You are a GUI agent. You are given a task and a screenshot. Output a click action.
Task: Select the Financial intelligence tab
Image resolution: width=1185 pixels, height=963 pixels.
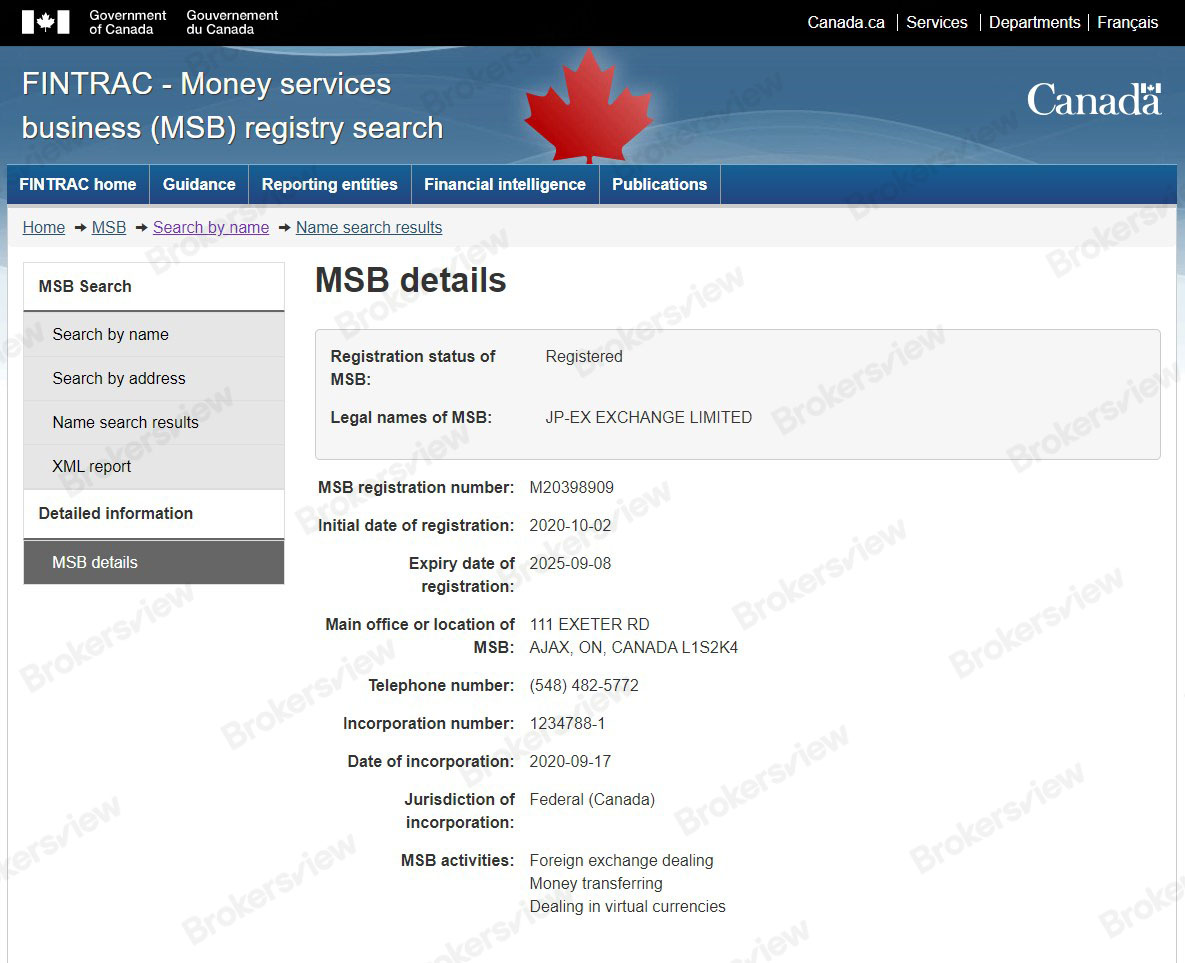pyautogui.click(x=504, y=184)
